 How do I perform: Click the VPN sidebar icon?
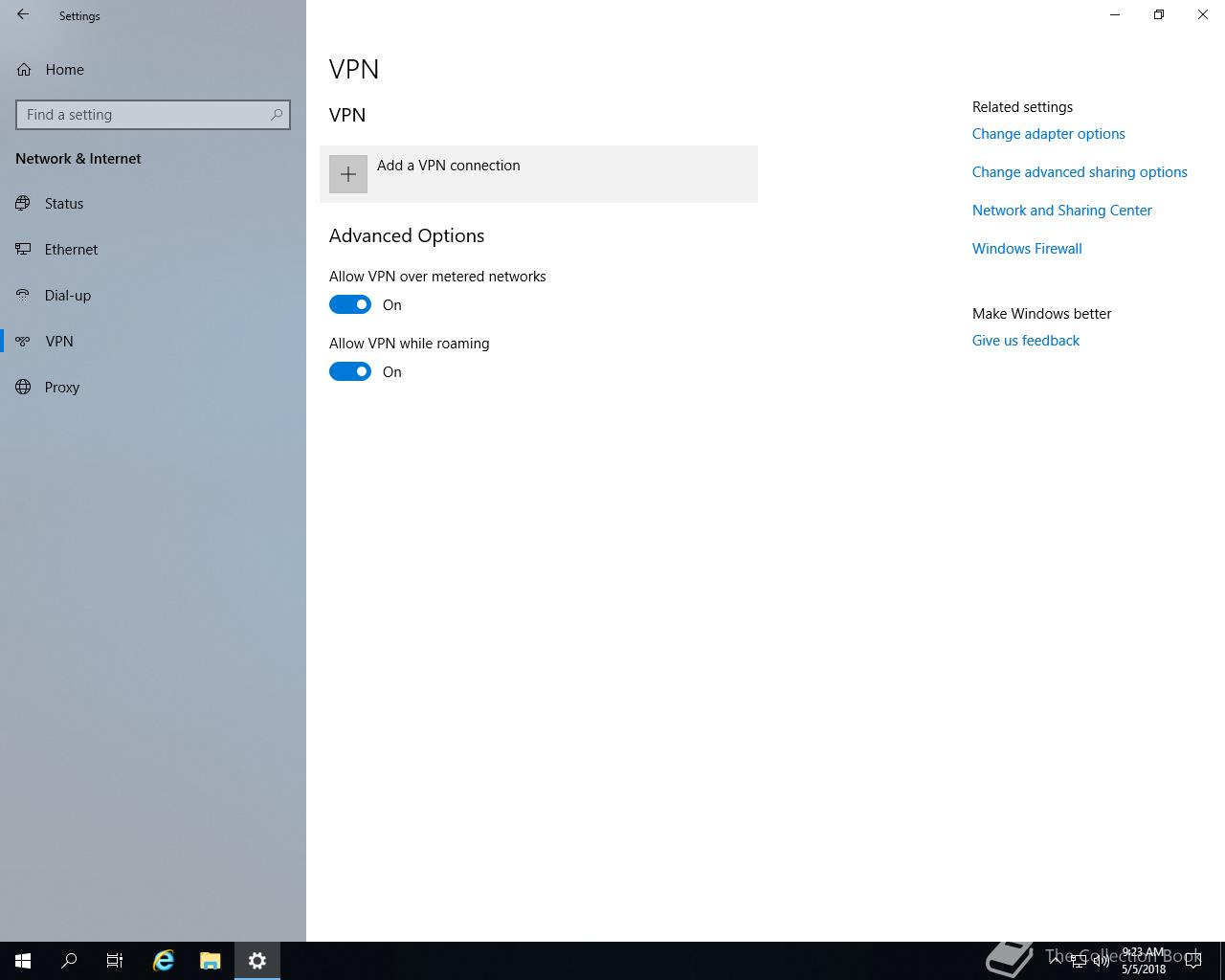[x=23, y=342]
